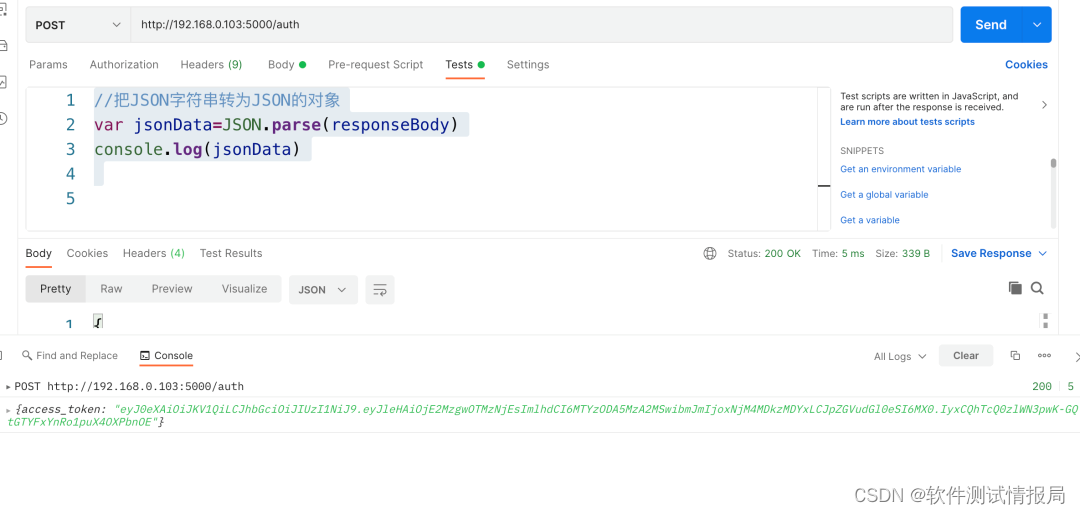
Task: Select the Raw view mode
Action: [x=111, y=289]
